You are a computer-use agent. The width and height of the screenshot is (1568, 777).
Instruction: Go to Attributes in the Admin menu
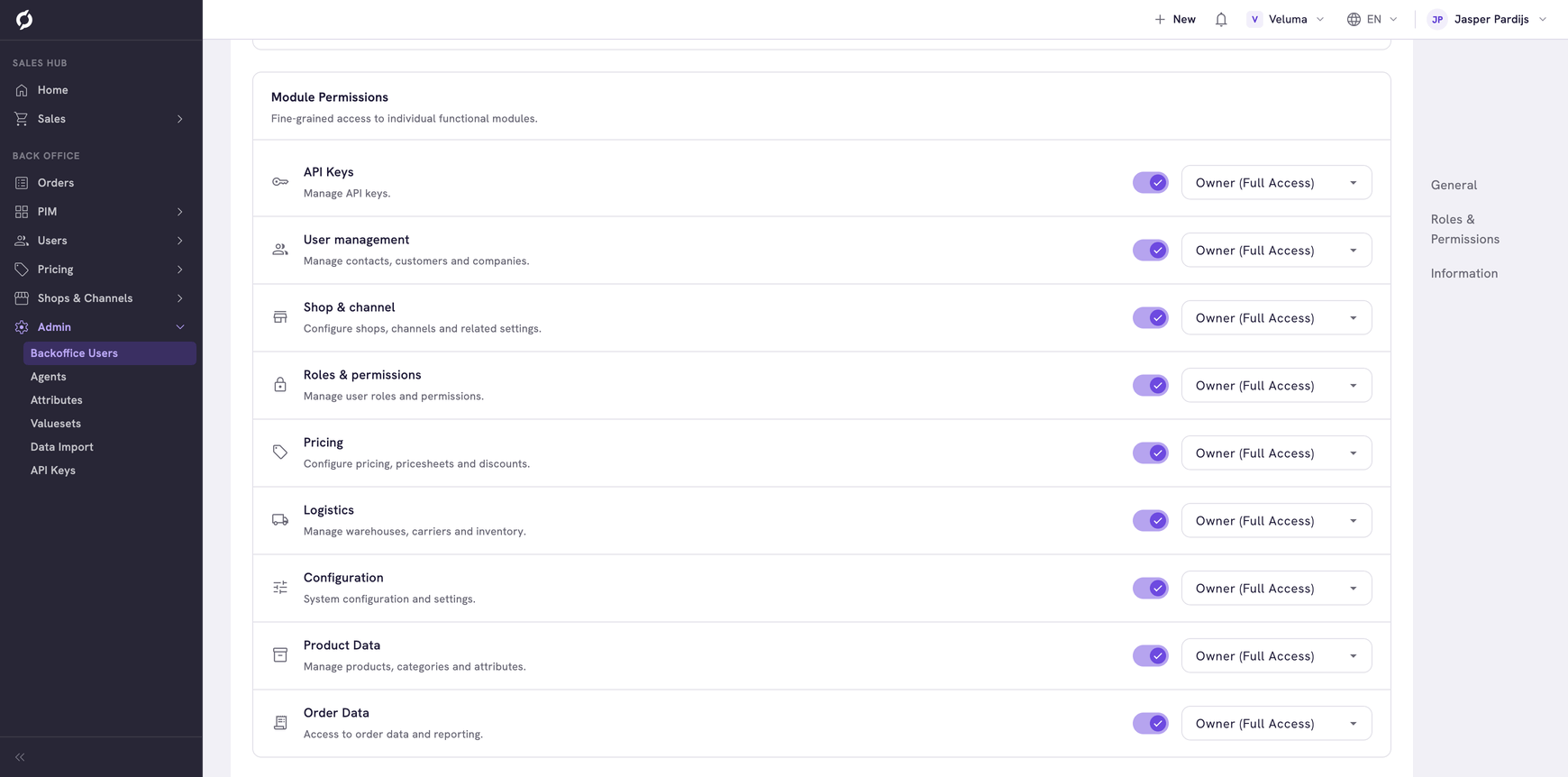(57, 400)
